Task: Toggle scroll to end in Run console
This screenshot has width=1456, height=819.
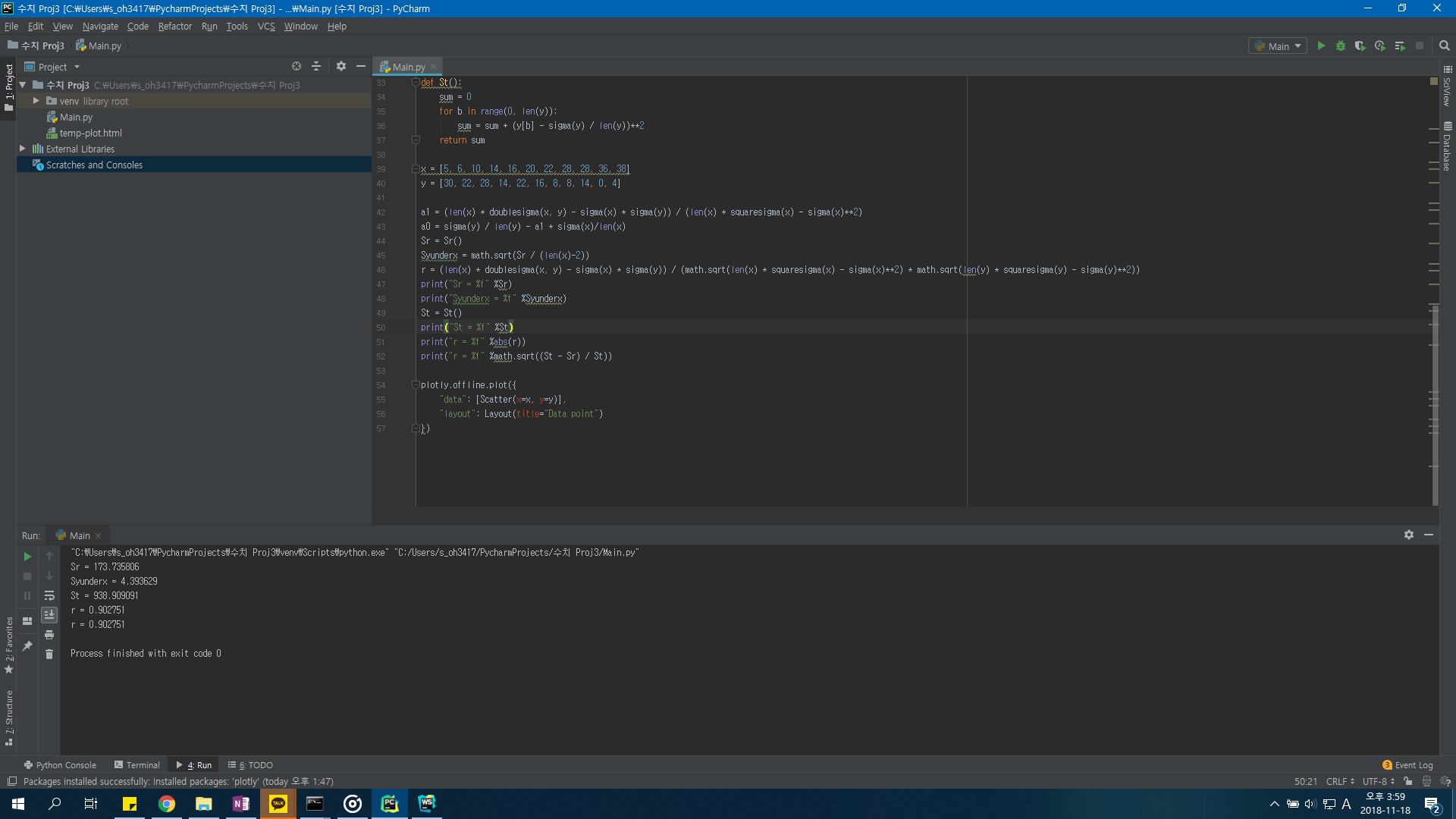Action: coord(49,615)
